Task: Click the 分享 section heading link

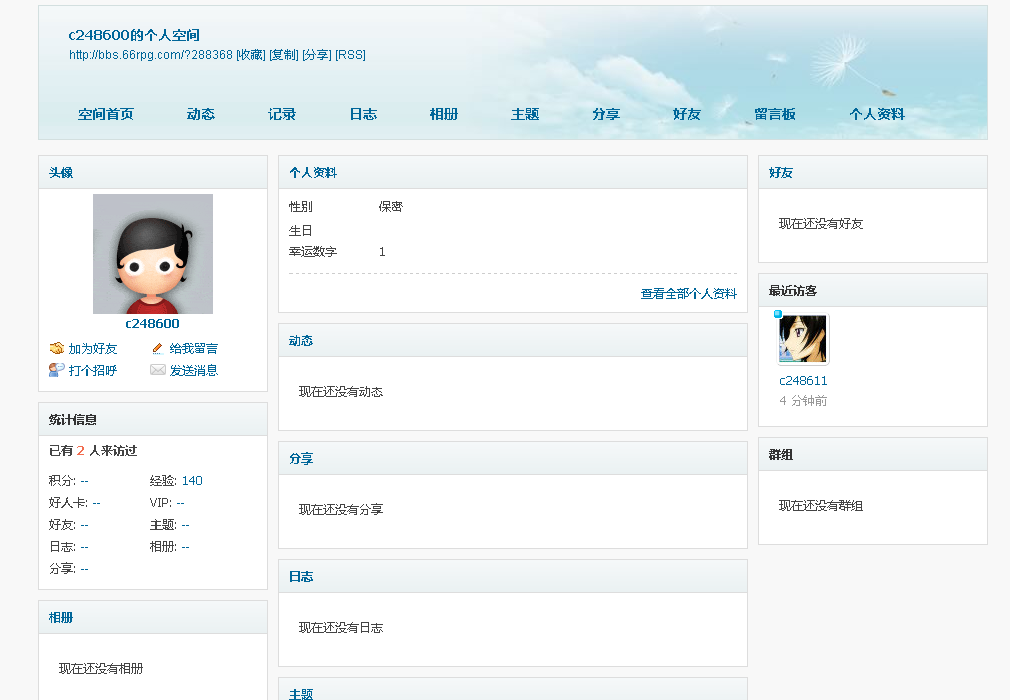Action: 301,459
